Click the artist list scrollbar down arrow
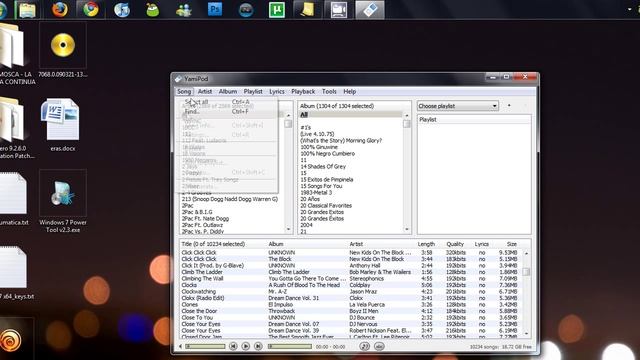The image size is (640, 360). (x=289, y=229)
